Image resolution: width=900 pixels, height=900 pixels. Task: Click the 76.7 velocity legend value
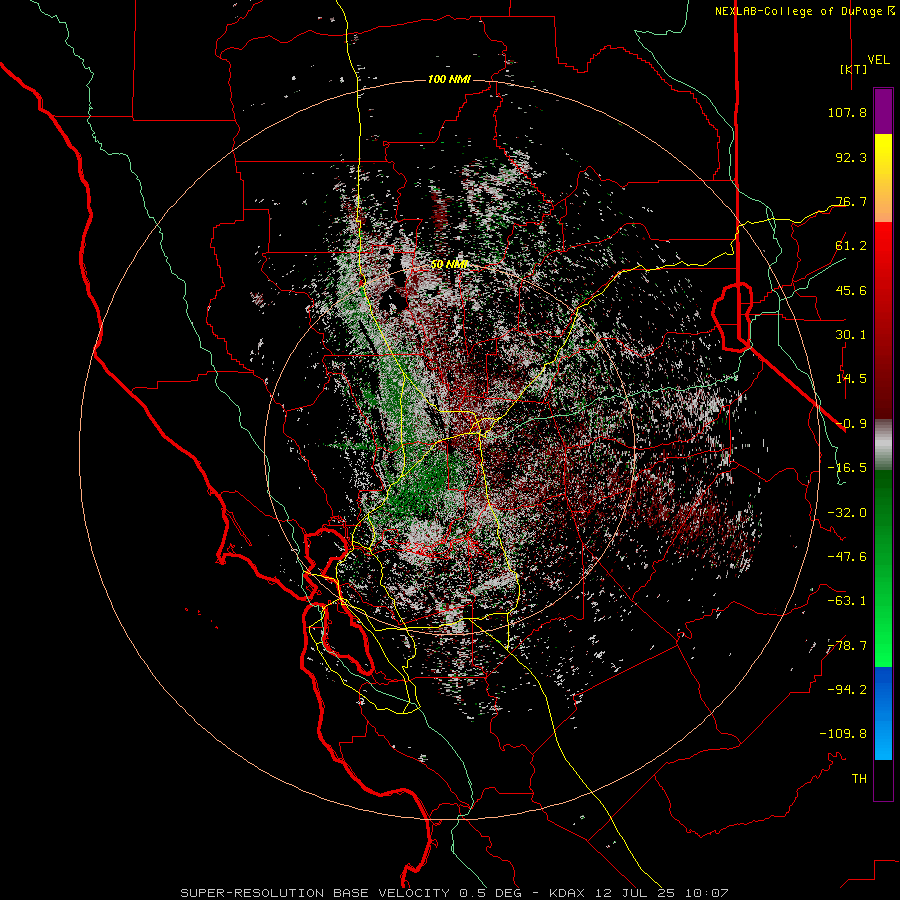(851, 201)
